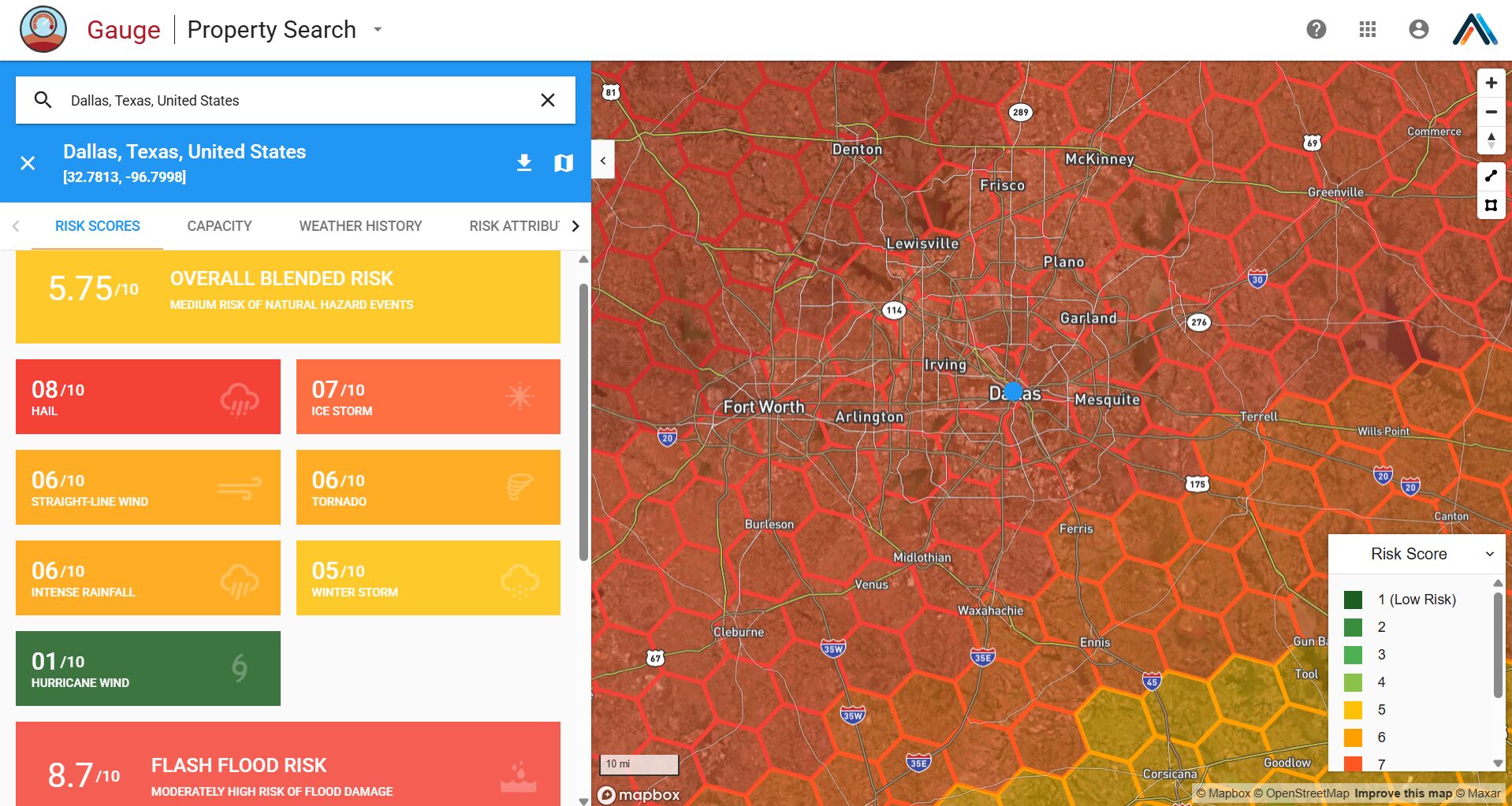This screenshot has height=806, width=1512.
Task: Click the legend swatch for score 2
Action: point(1353,627)
